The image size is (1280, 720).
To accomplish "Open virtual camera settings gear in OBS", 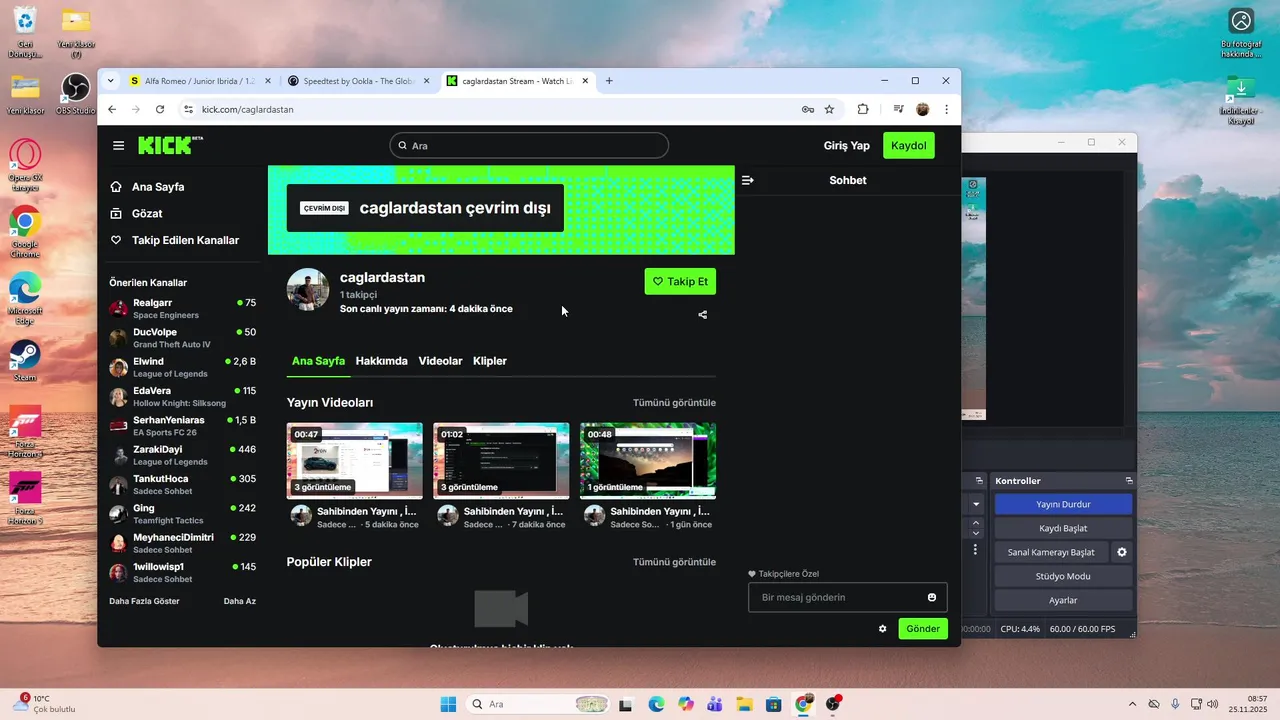I will tap(1122, 552).
